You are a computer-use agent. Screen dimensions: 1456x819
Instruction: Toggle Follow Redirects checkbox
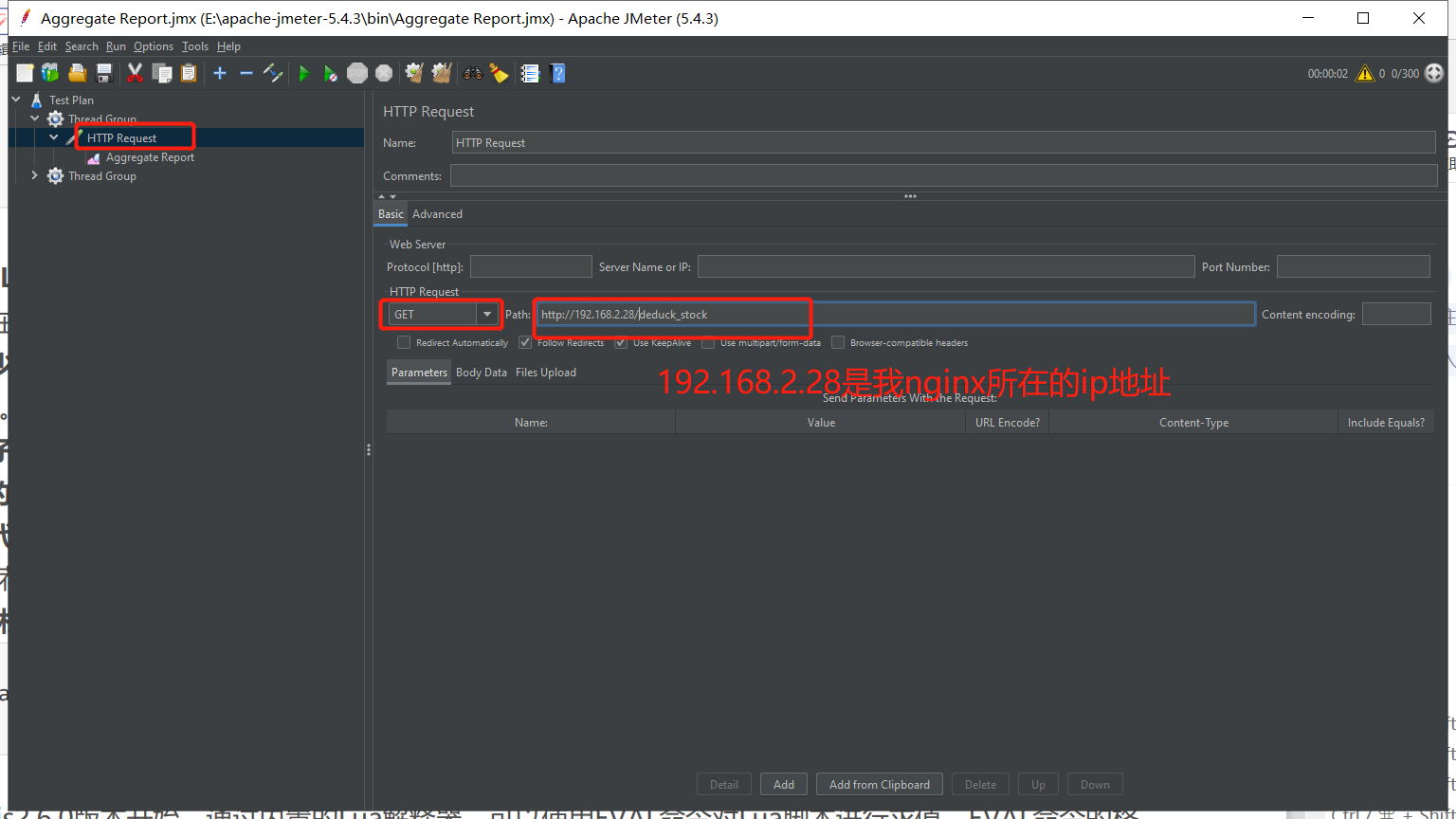525,342
